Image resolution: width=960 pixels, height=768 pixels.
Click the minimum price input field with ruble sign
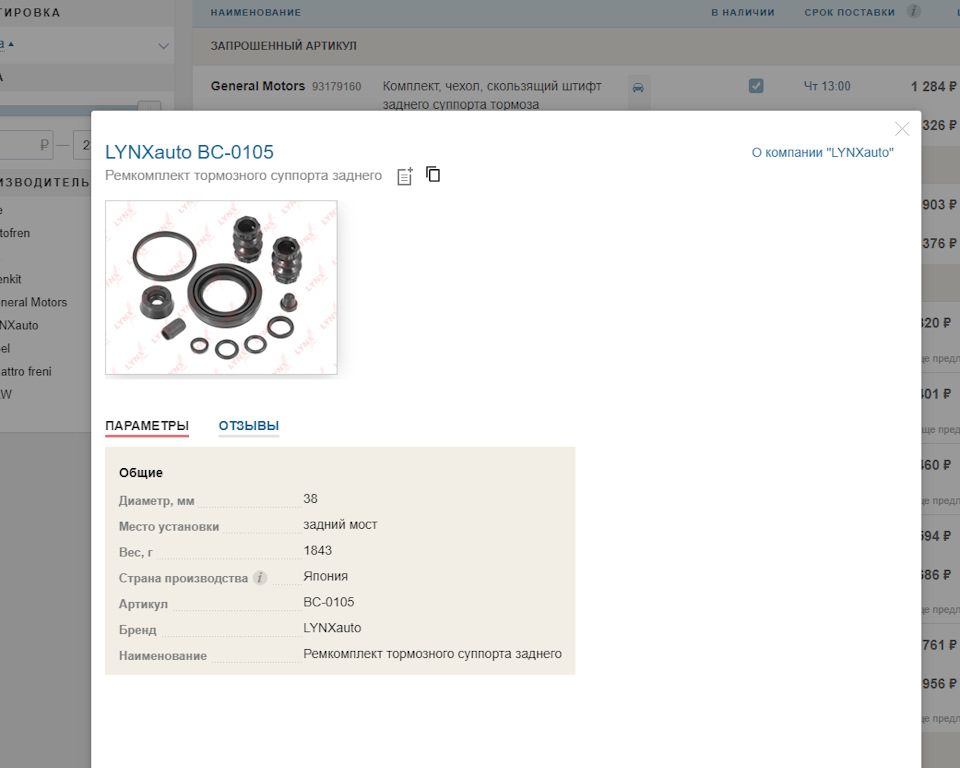(26, 145)
